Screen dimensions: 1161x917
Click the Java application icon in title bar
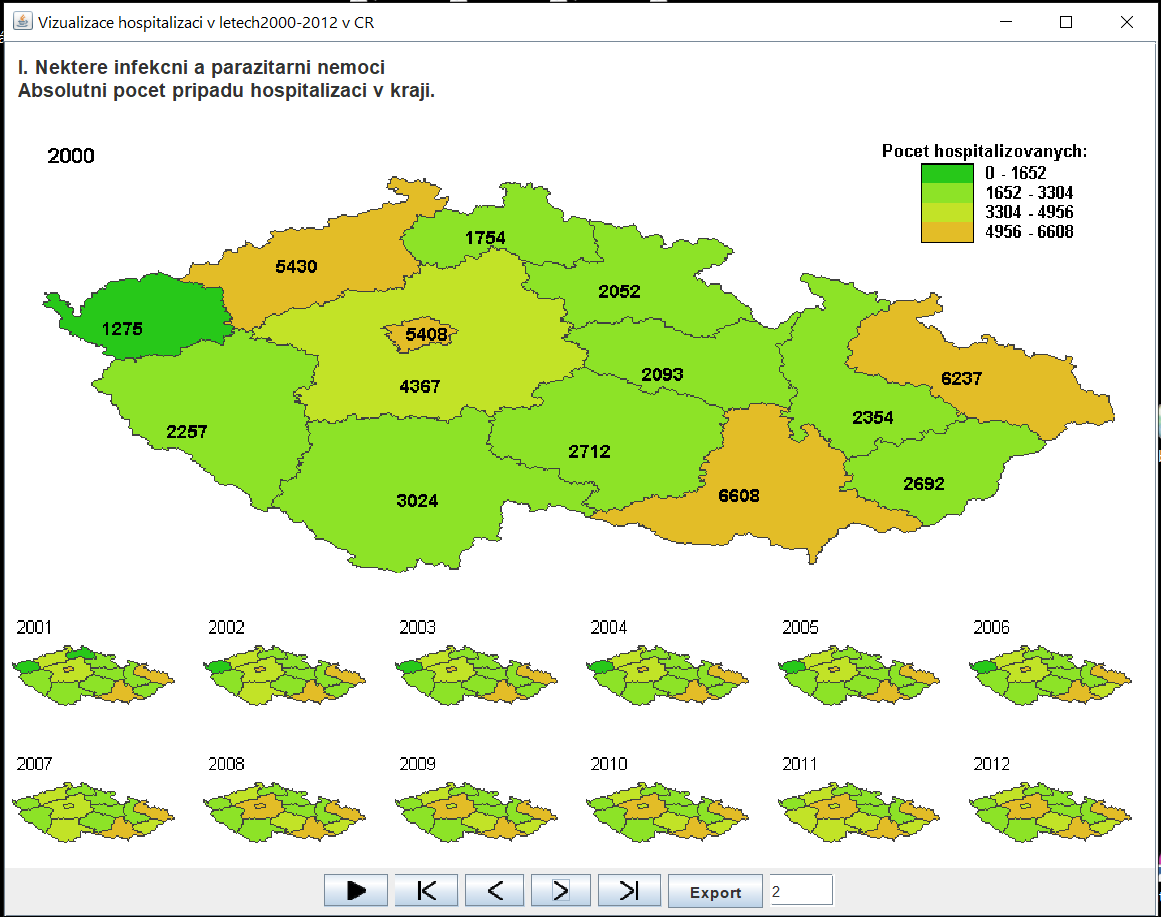pyautogui.click(x=21, y=21)
